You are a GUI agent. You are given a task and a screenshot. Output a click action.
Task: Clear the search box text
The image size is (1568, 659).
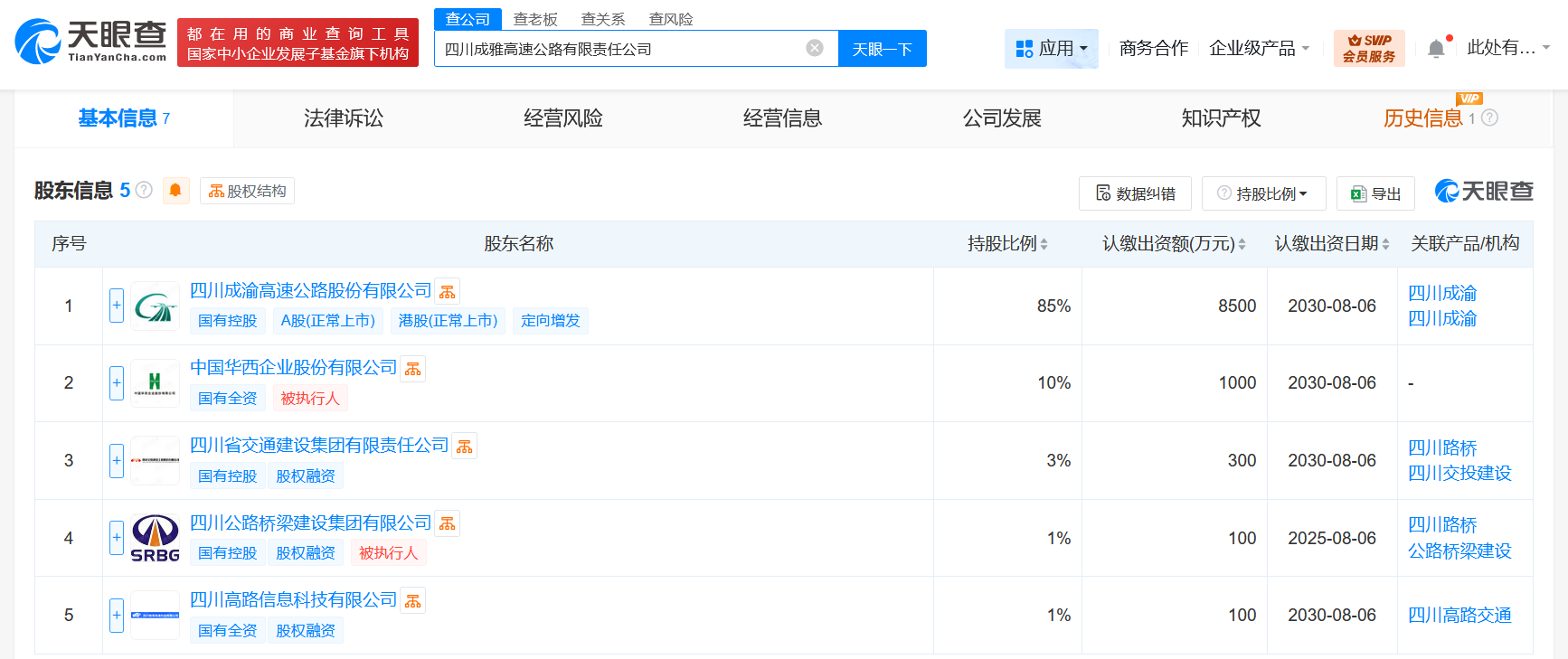pos(815,48)
